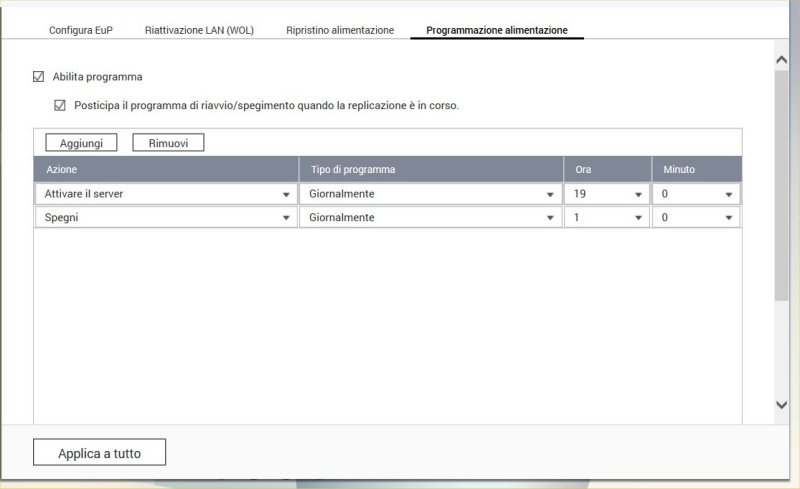Uncheck Posticipa il programma di riavvio/spegimento

(x=60, y=105)
